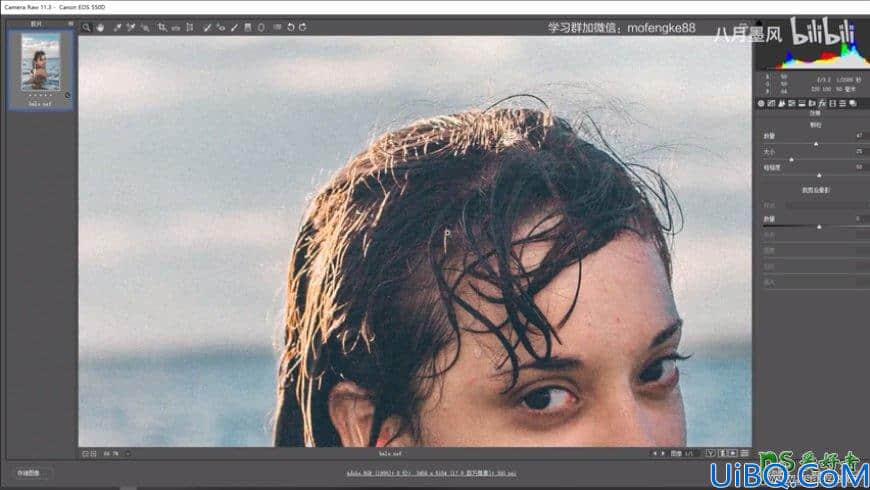Switch to the Split Toning panel tab
870x490 pixels.
(802, 103)
